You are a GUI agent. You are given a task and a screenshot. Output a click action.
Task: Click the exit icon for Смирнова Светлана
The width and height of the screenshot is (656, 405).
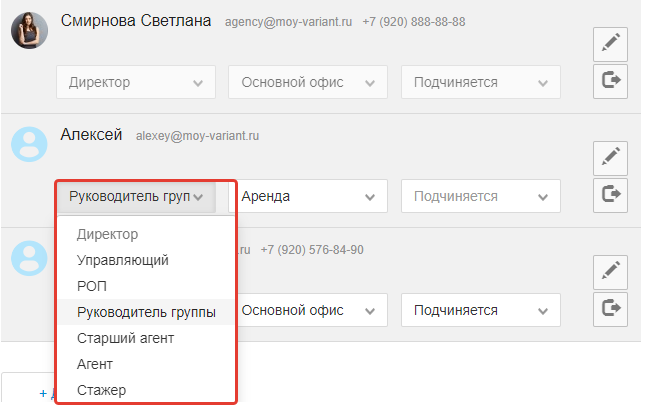(610, 81)
